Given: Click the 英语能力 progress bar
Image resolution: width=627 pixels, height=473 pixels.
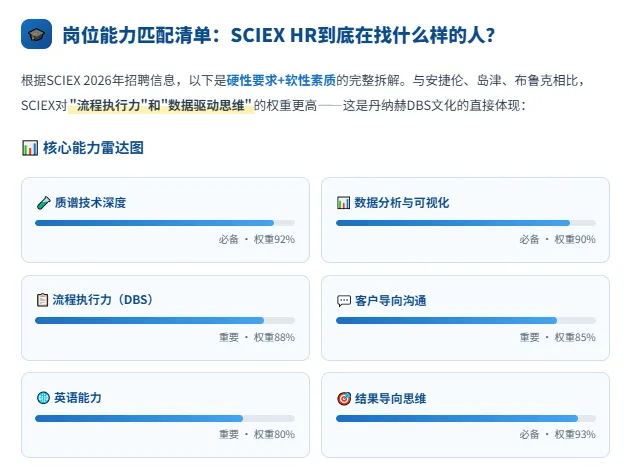Looking at the screenshot, I should 165,418.
